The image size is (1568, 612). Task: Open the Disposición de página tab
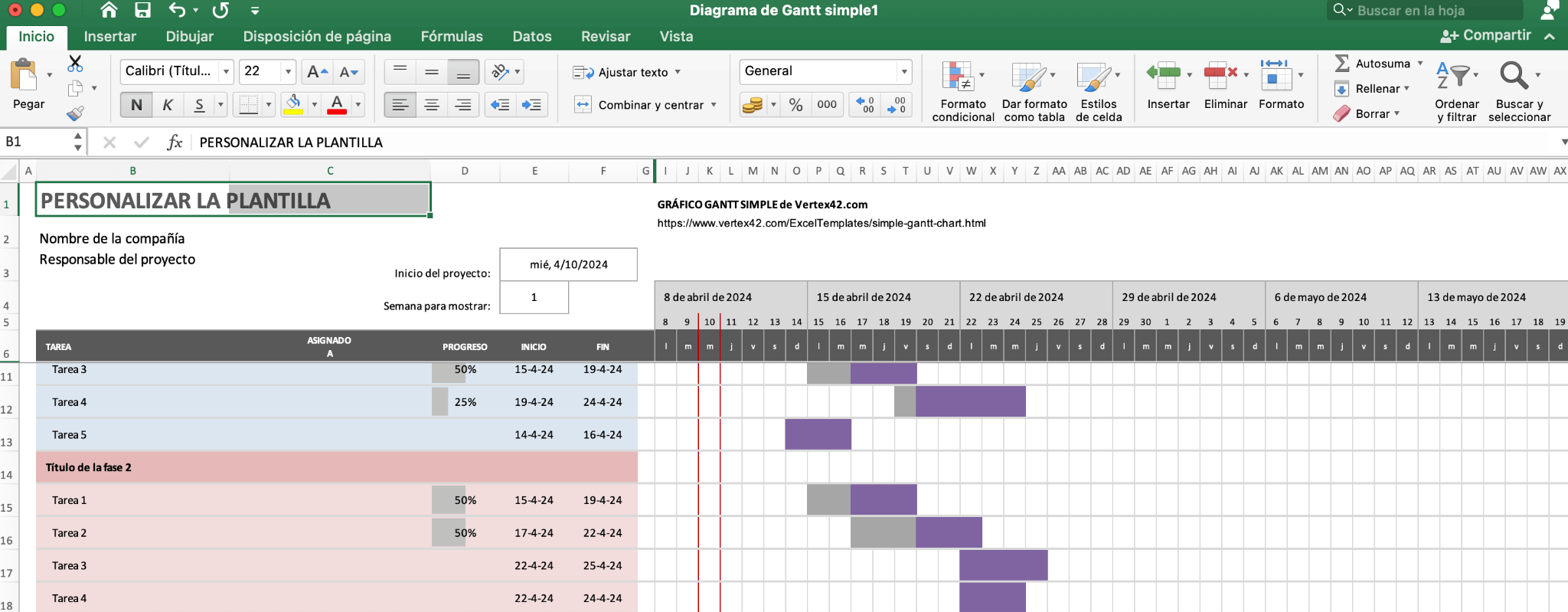pyautogui.click(x=317, y=36)
